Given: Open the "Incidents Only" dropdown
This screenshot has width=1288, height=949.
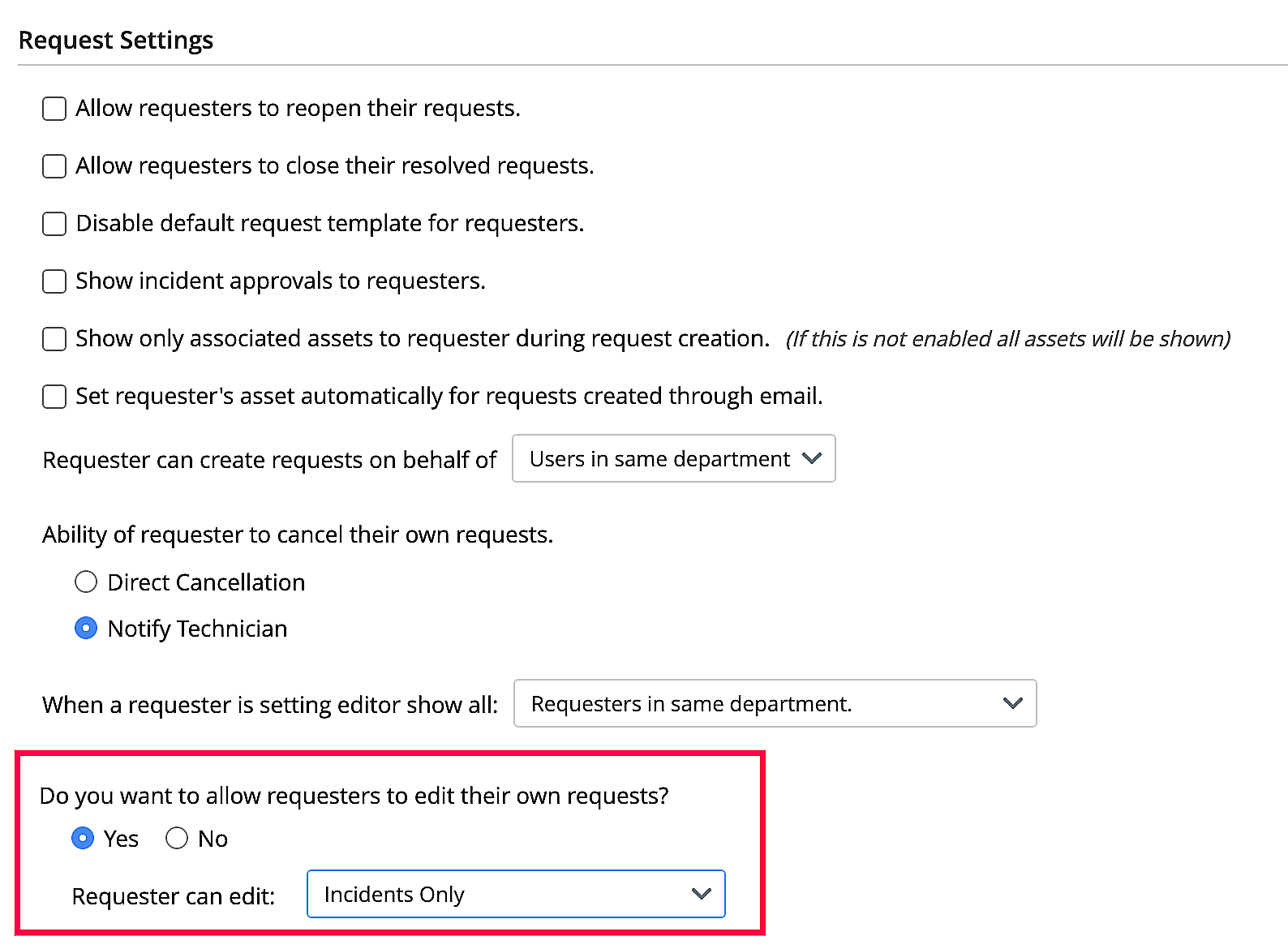Looking at the screenshot, I should coord(516,894).
